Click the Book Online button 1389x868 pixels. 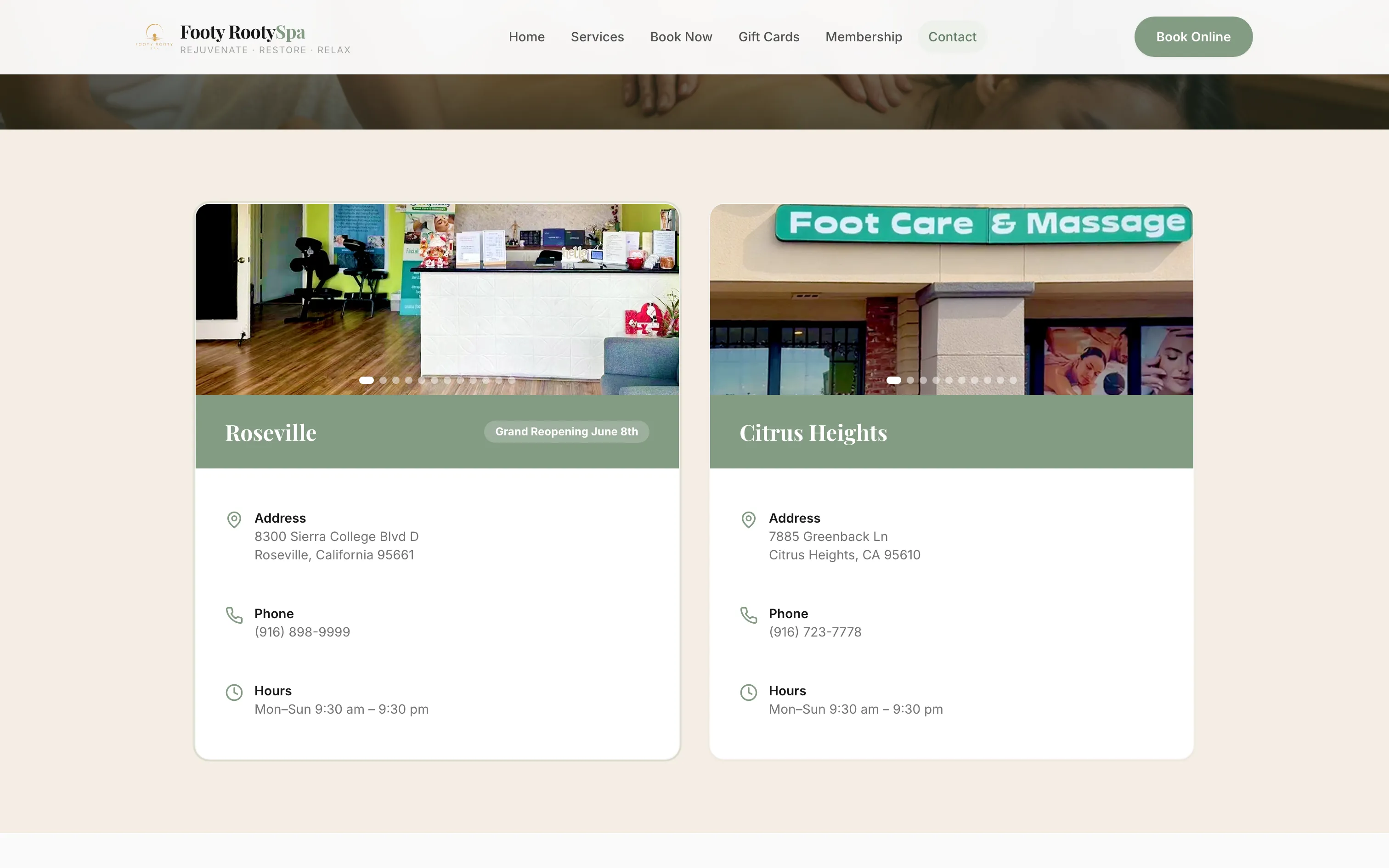click(x=1193, y=37)
